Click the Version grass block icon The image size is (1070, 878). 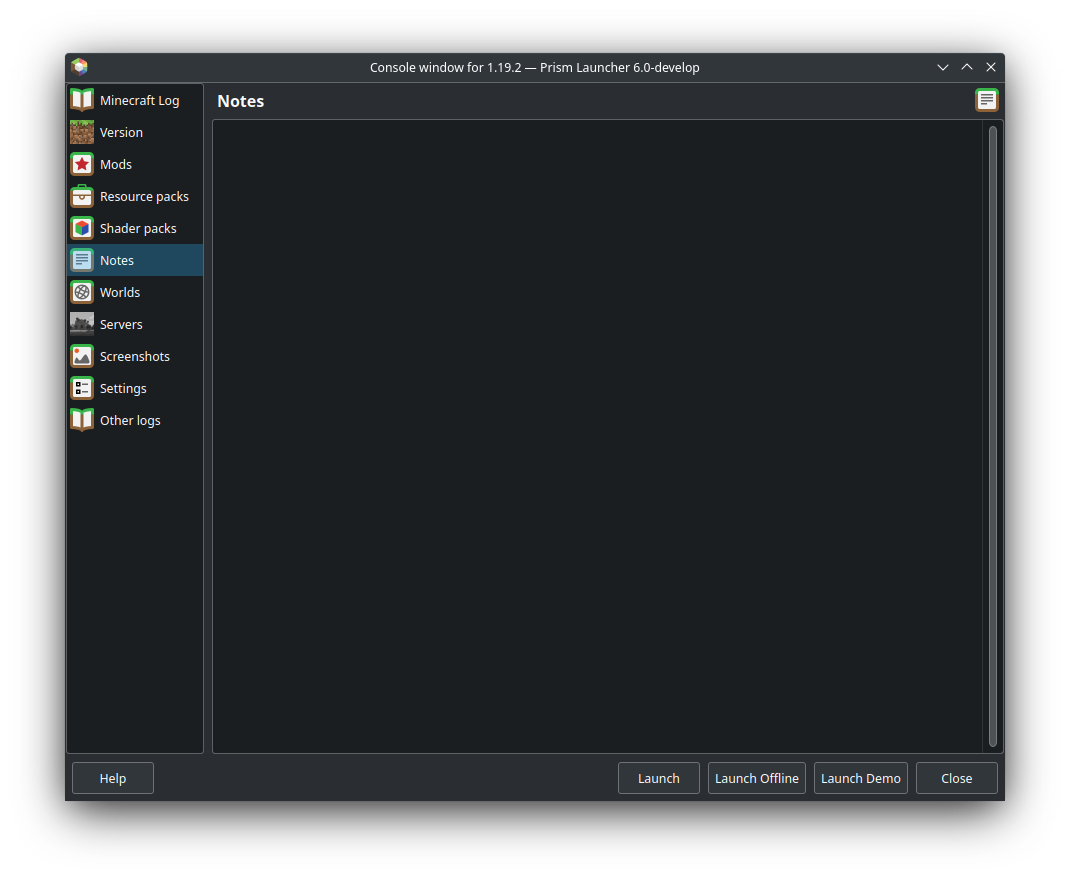pyautogui.click(x=82, y=132)
